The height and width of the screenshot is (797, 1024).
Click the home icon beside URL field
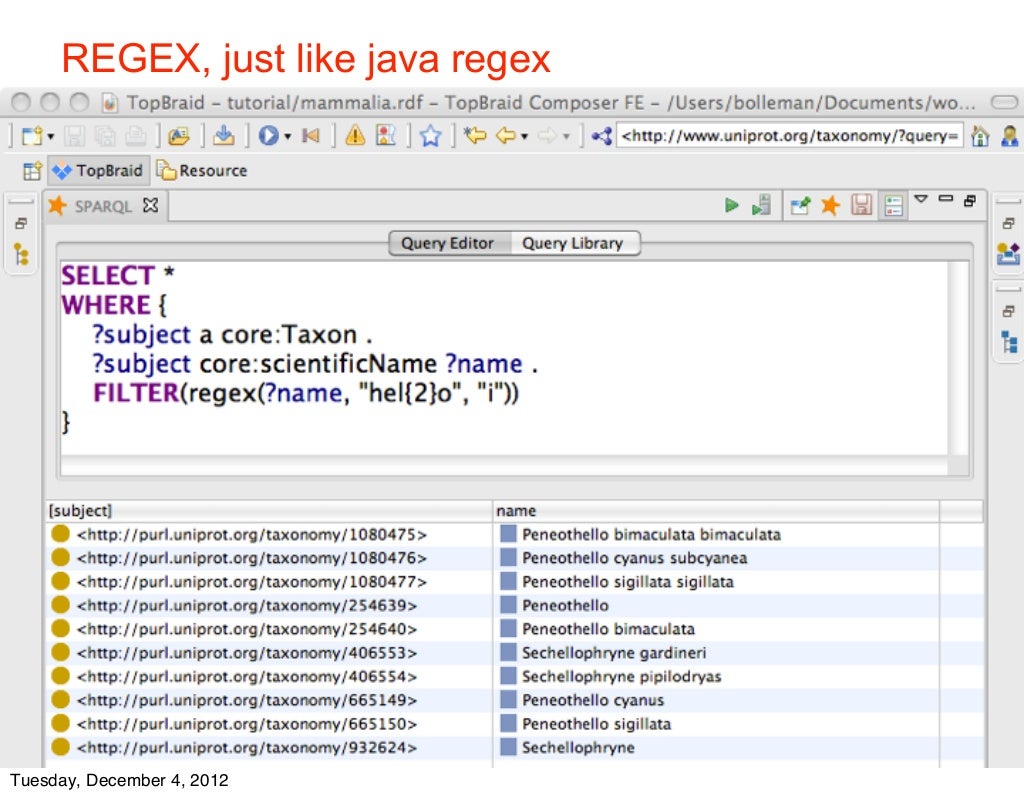[981, 136]
